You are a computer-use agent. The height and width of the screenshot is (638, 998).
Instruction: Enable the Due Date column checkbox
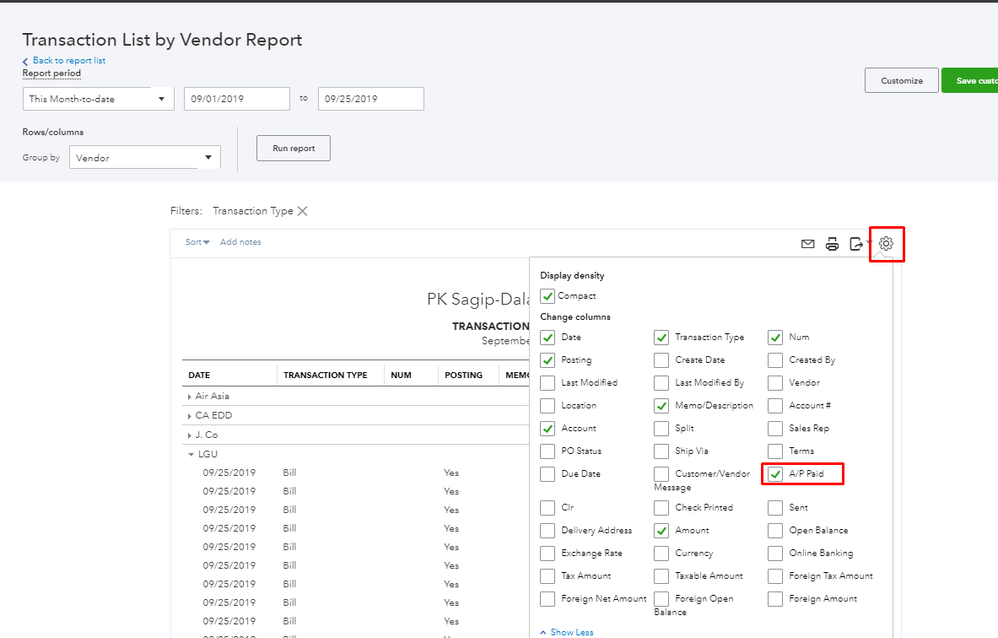(547, 474)
